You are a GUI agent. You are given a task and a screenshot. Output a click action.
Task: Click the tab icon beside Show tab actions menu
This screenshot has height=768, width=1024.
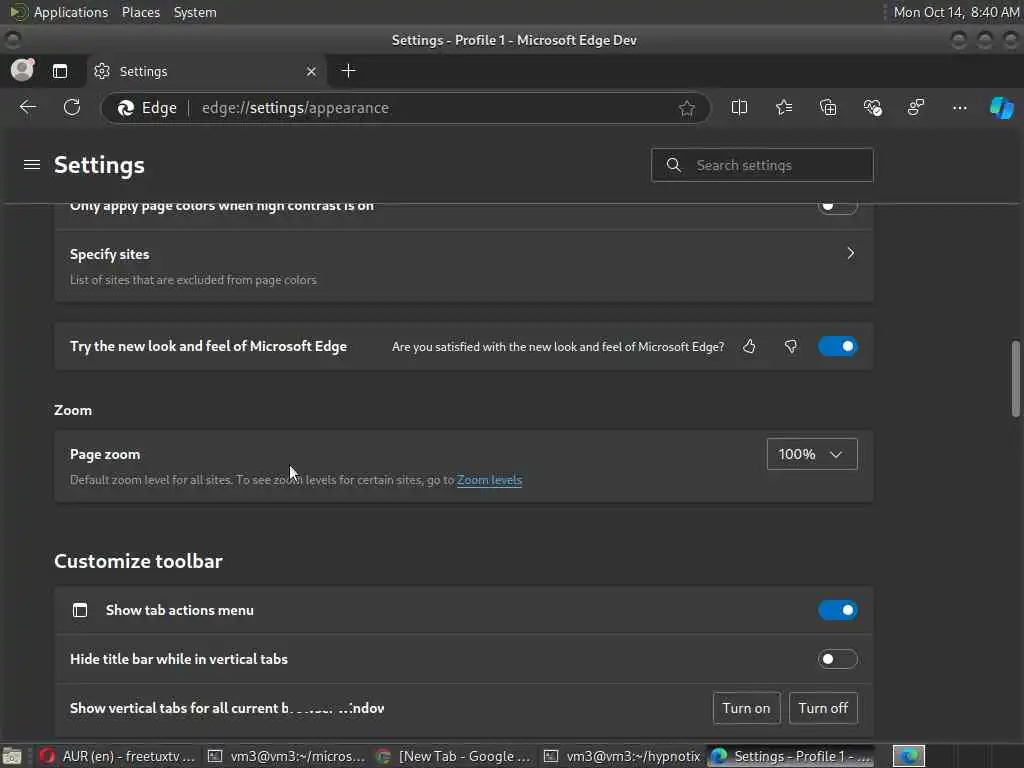pyautogui.click(x=80, y=610)
